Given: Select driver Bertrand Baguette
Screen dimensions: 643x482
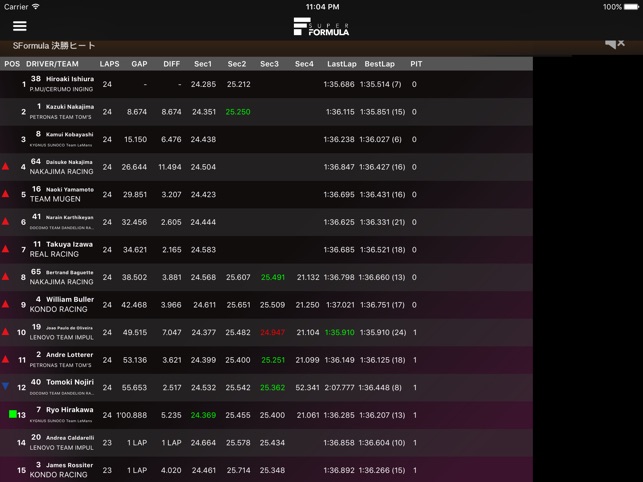Looking at the screenshot, I should coord(70,272).
